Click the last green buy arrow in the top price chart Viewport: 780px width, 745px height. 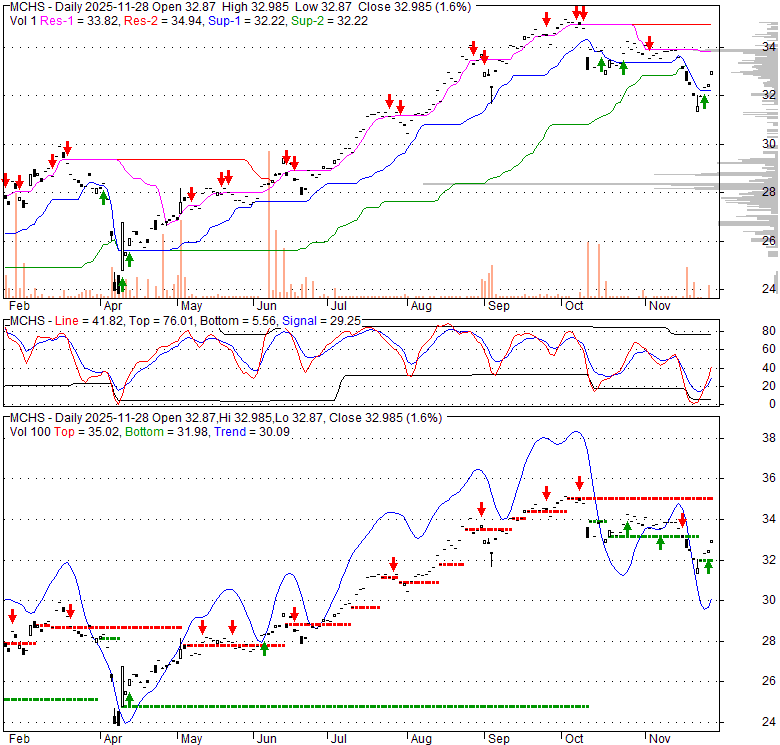click(704, 101)
